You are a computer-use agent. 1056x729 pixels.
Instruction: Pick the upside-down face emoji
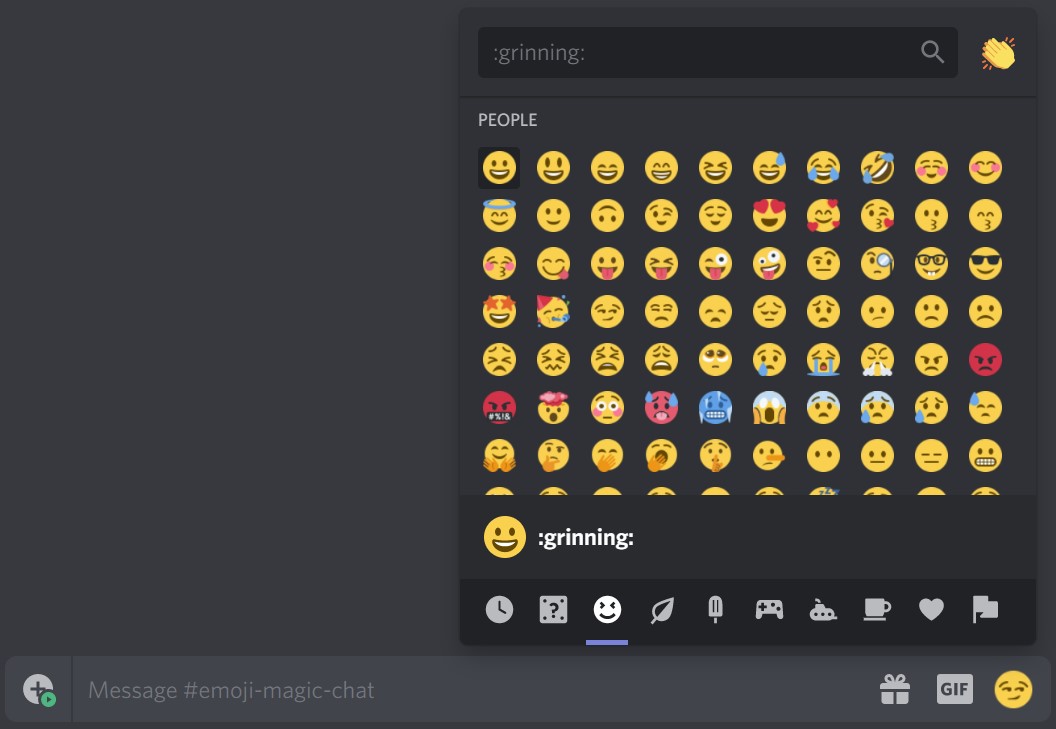click(607, 216)
